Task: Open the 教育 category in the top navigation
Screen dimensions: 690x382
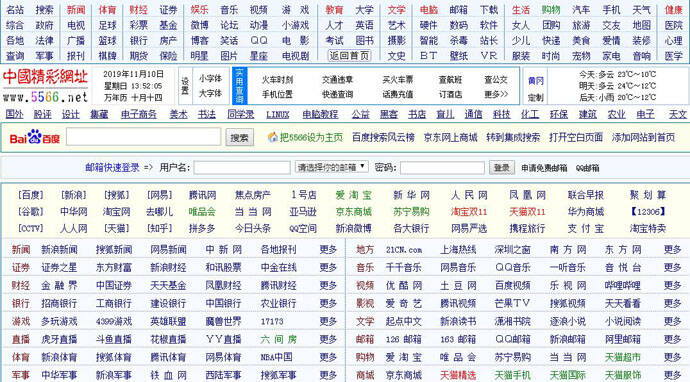Action: [334, 10]
